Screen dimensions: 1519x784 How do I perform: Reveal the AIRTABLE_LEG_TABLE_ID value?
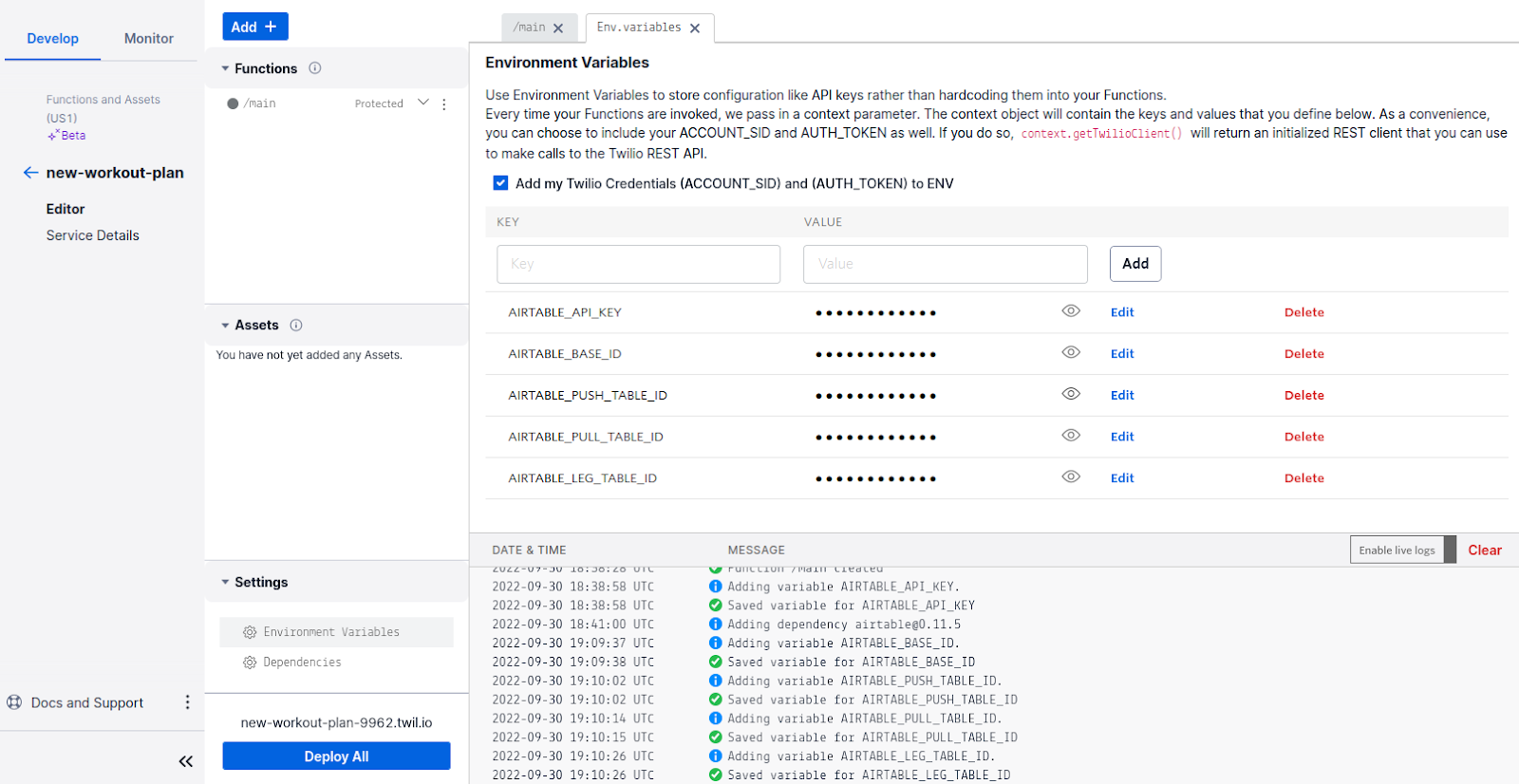click(x=1071, y=476)
